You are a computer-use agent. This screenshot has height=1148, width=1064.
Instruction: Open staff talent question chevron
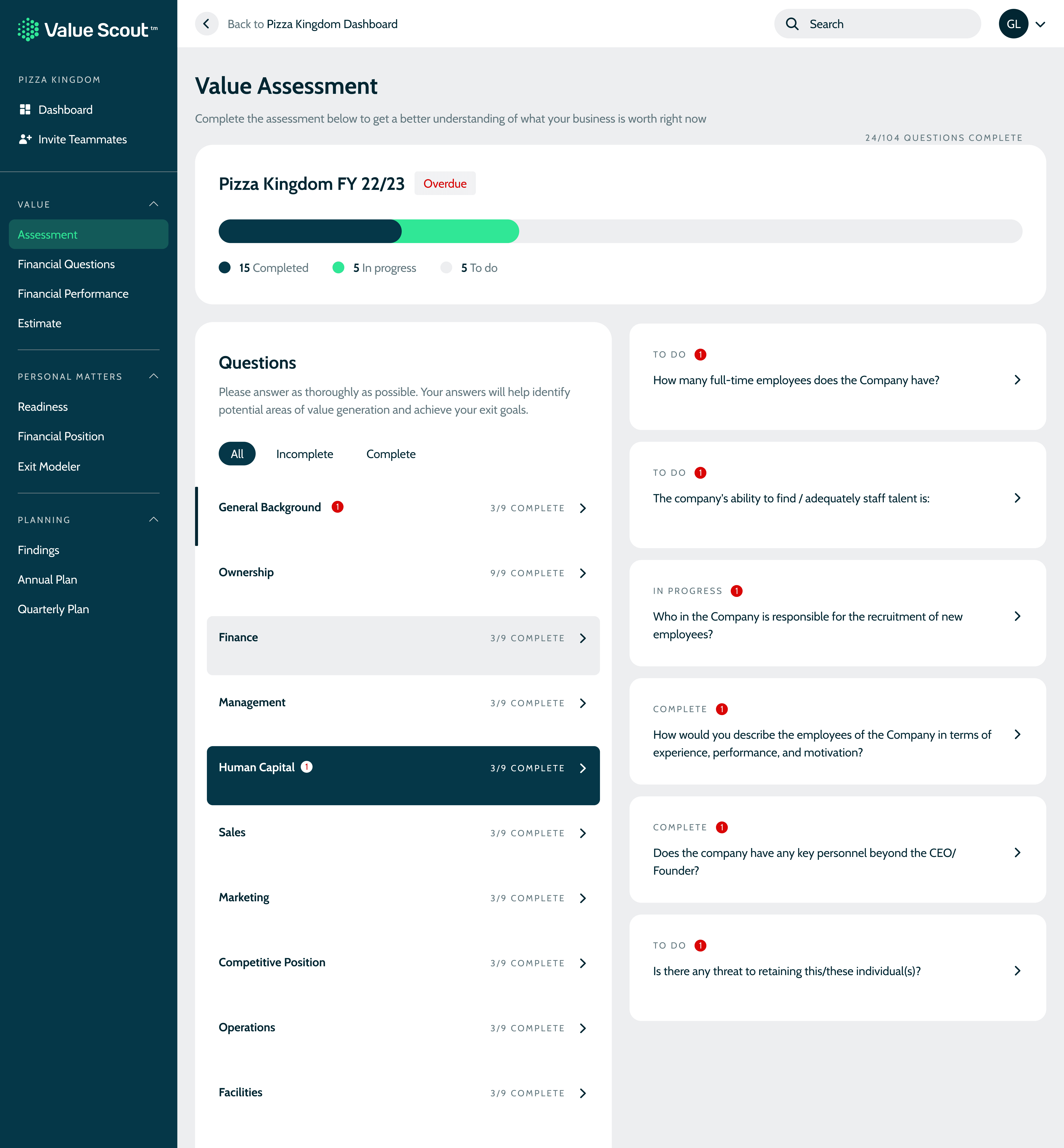[1017, 498]
